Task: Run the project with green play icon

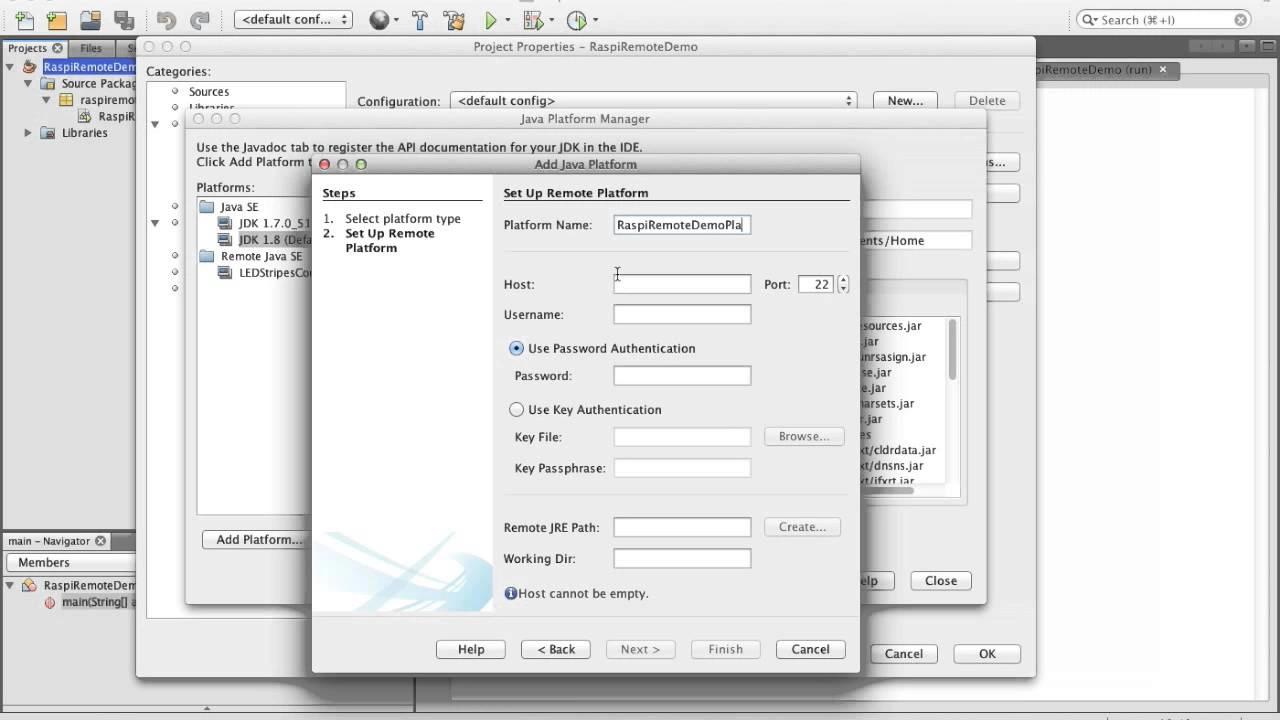Action: pos(490,19)
